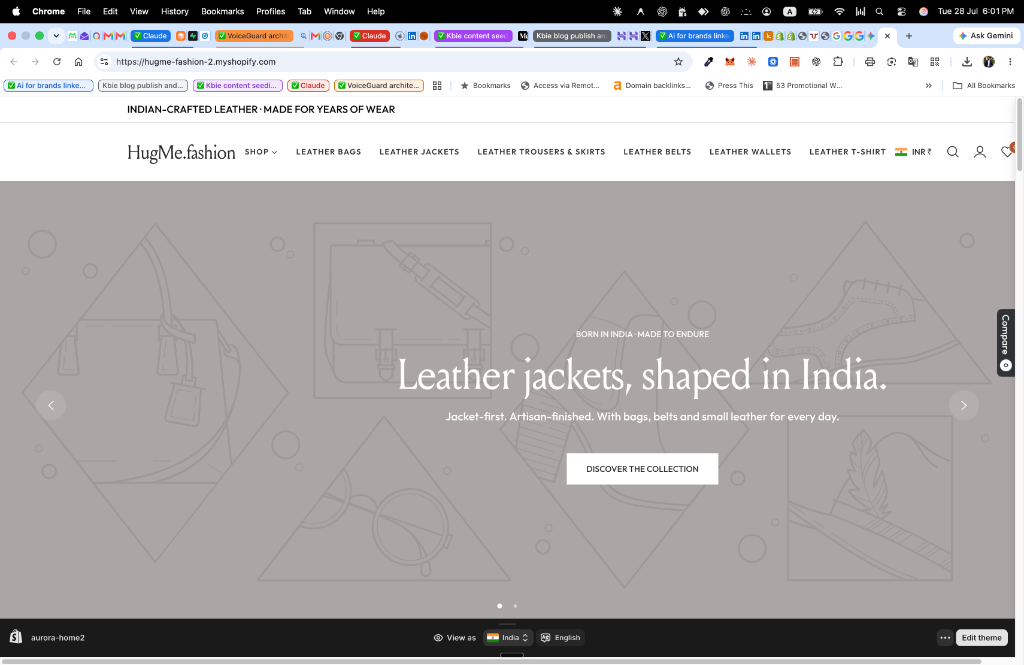1024x665 pixels.
Task: Open Google Lens search icon
Action: tap(891, 61)
